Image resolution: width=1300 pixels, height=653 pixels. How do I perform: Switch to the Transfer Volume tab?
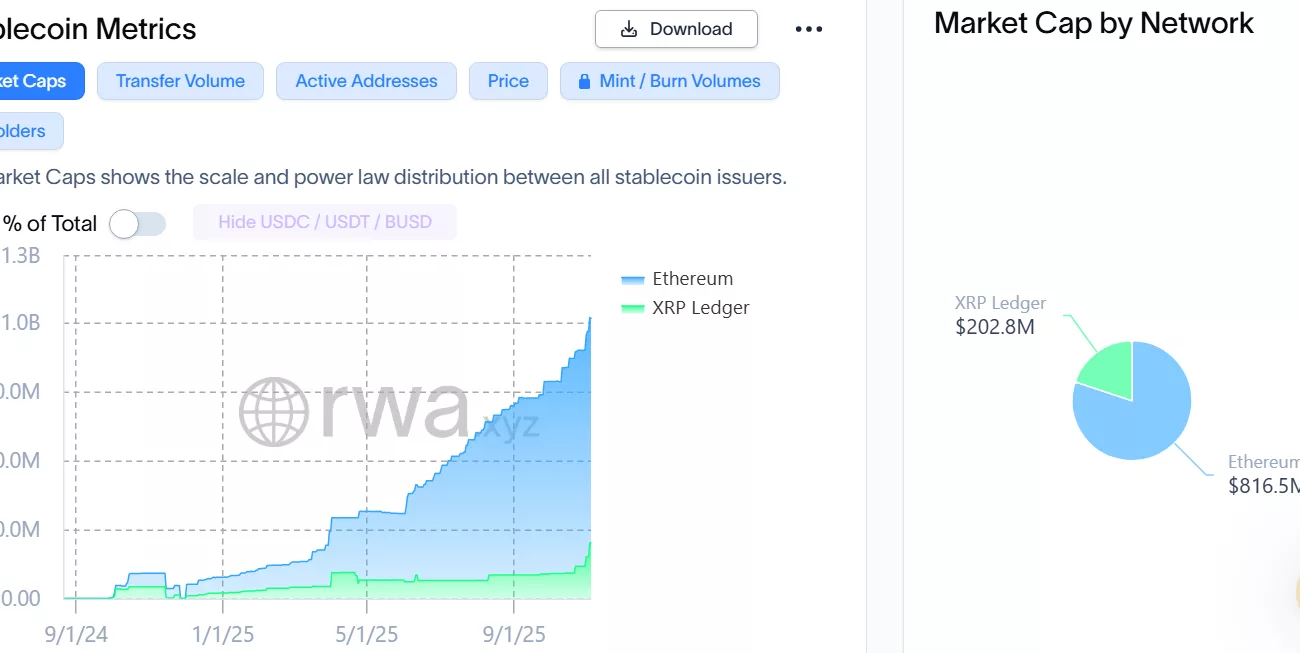(x=180, y=81)
